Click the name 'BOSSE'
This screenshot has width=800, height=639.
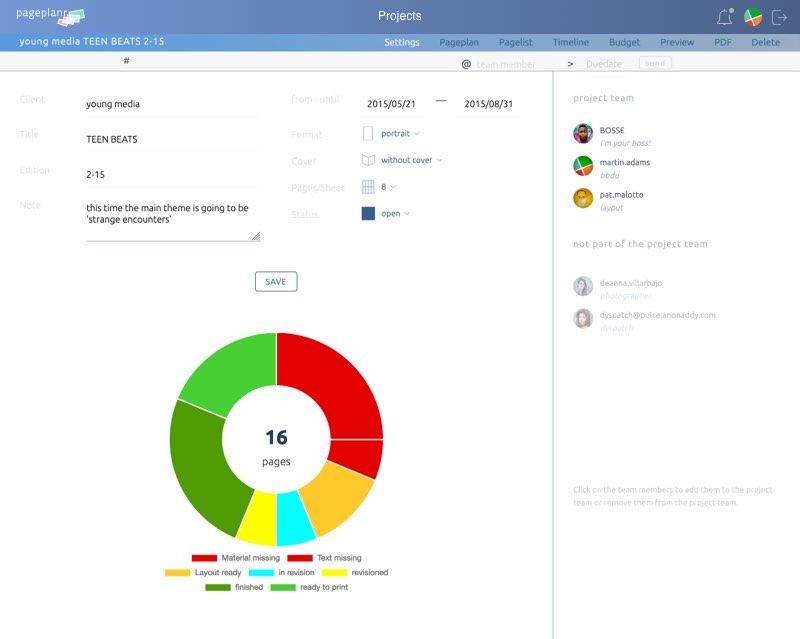coord(612,131)
